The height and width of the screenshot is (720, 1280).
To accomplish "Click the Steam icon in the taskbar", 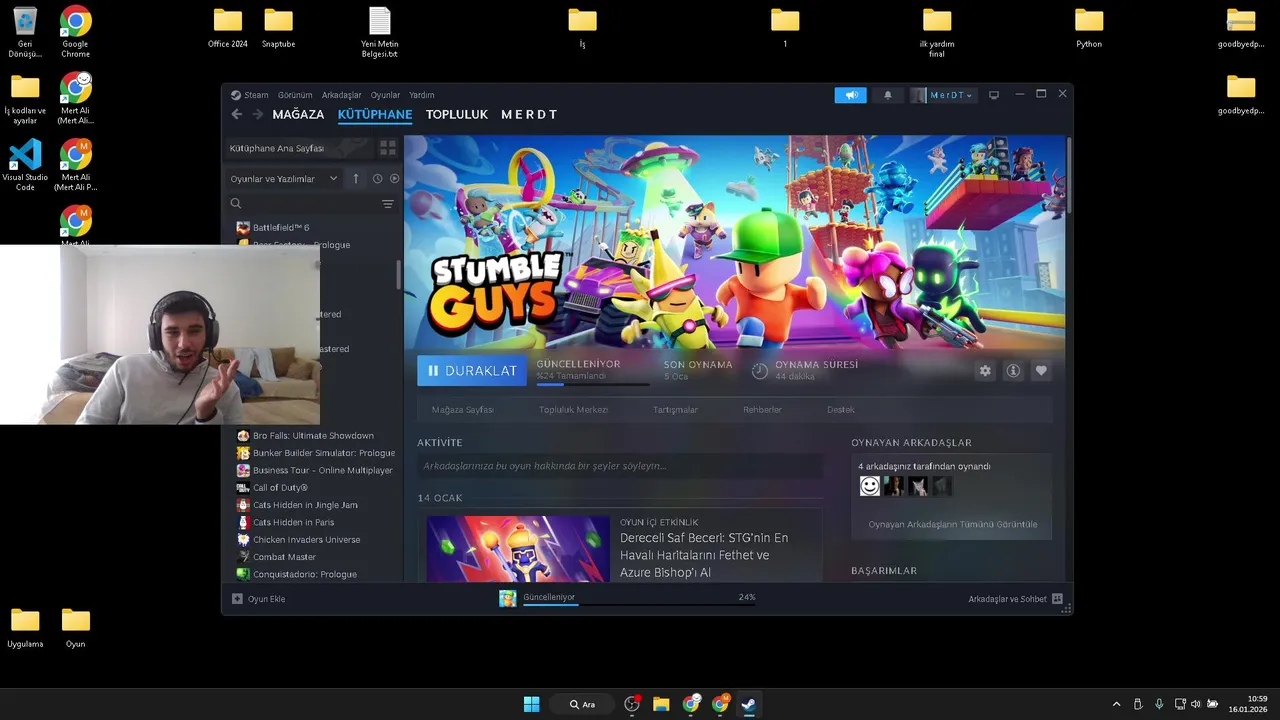I will click(748, 704).
